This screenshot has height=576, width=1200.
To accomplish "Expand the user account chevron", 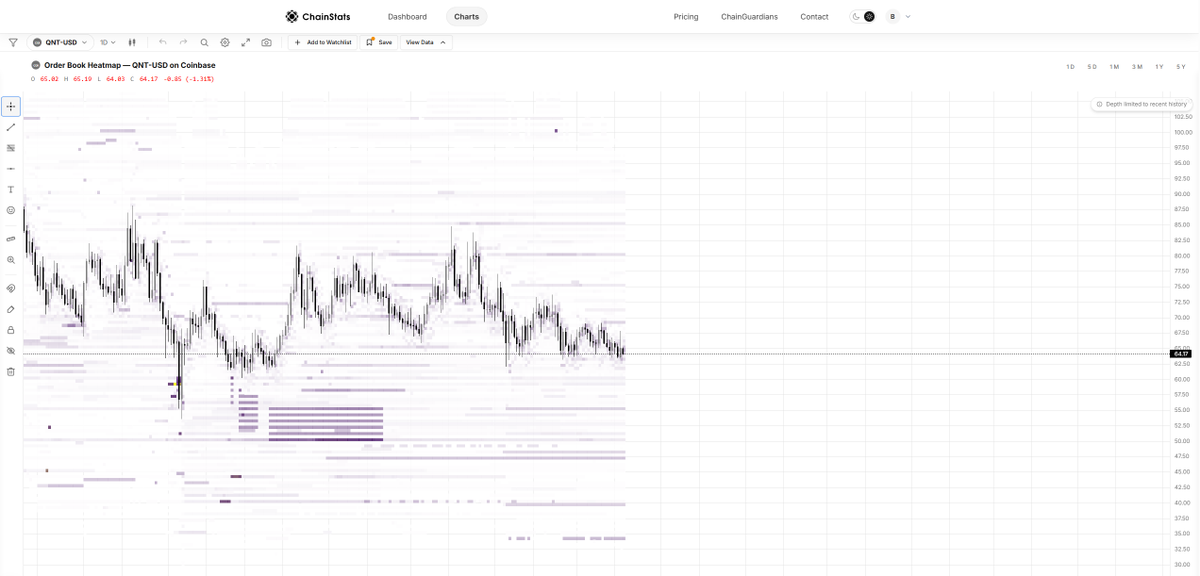I will [x=908, y=17].
